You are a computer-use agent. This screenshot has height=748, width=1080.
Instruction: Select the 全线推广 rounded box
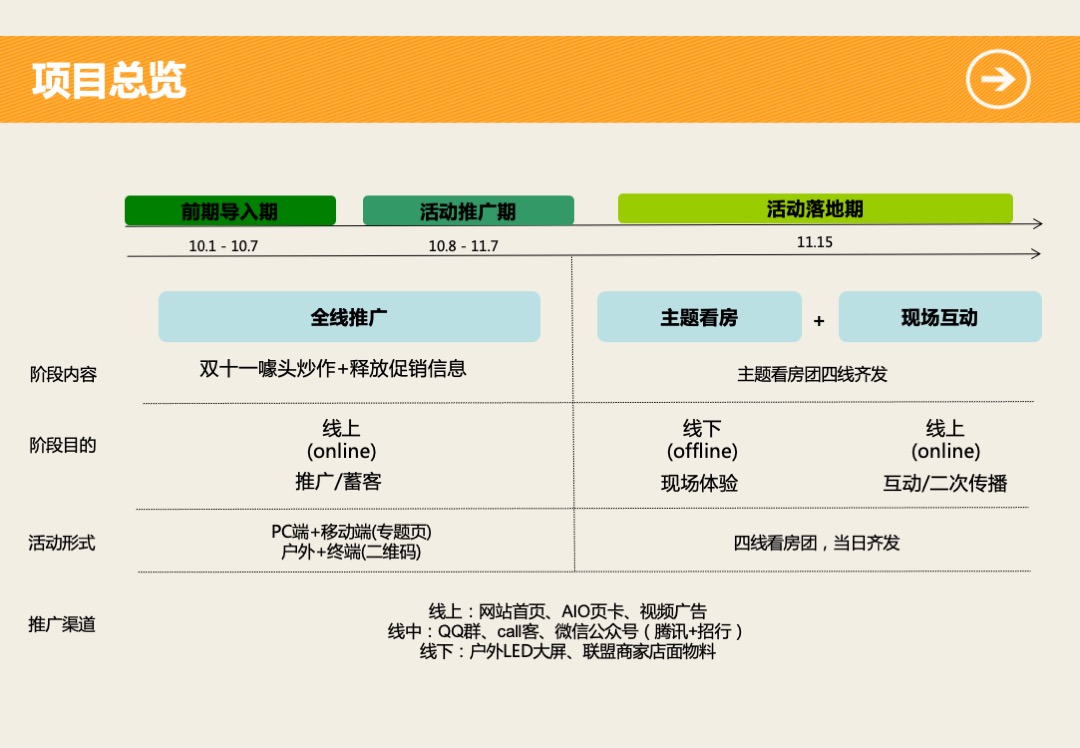tap(349, 316)
